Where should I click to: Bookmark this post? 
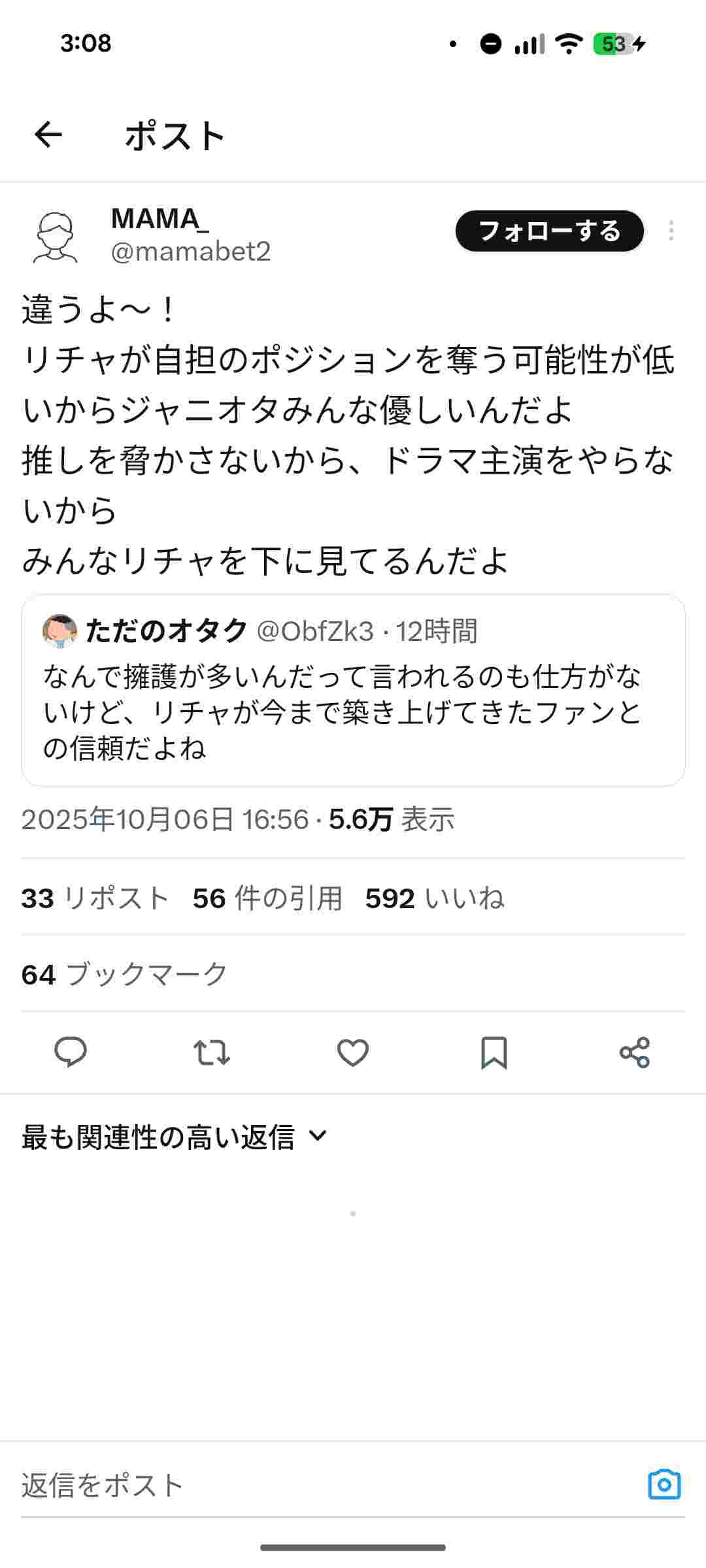coord(494,1053)
